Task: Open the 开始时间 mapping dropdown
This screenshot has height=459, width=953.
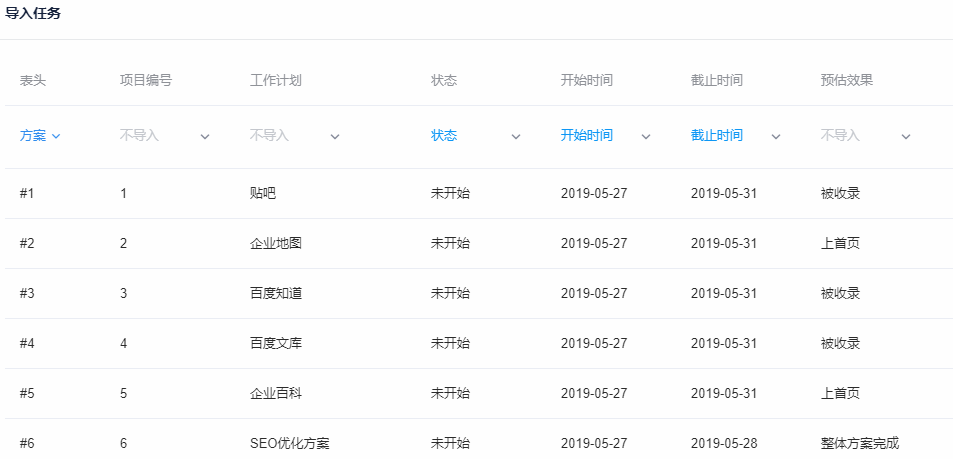Action: pos(606,136)
